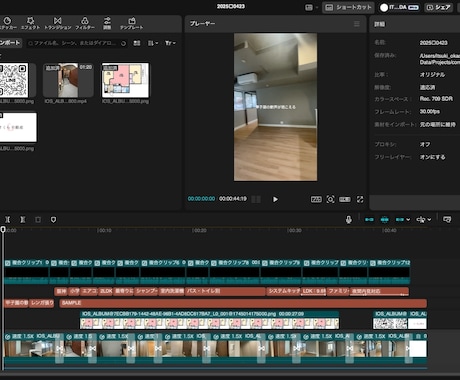Select the システムキッチン text clip
460x380 pixels.
coord(284,291)
